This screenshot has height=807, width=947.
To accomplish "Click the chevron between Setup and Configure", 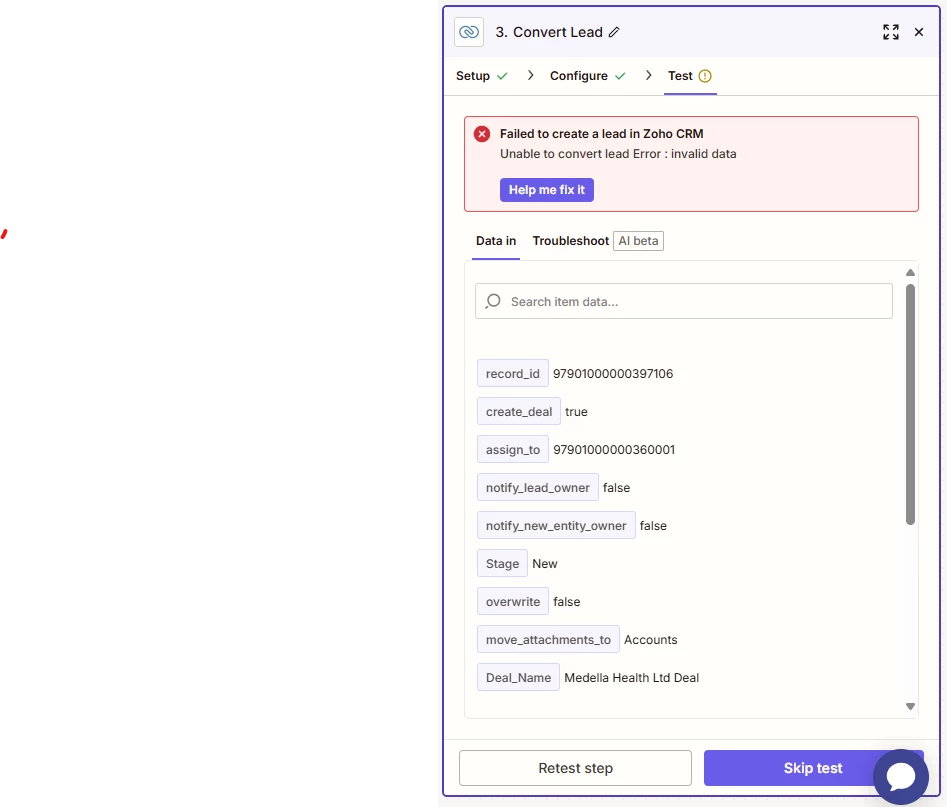I will click(x=530, y=76).
